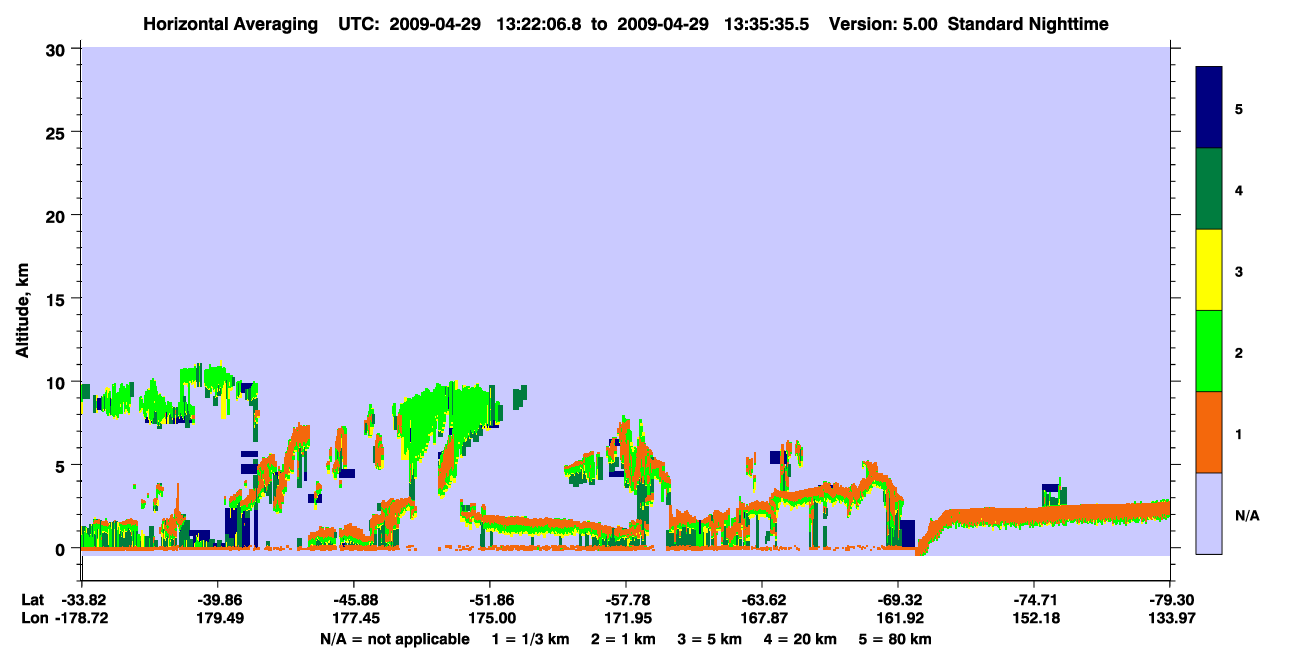Click the latitude value -39.86

click(x=218, y=600)
